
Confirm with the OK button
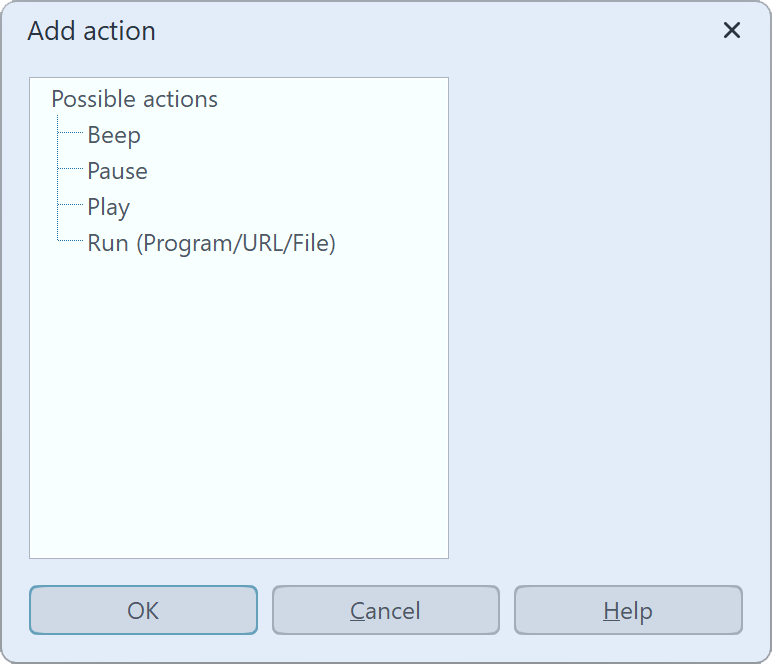(143, 610)
